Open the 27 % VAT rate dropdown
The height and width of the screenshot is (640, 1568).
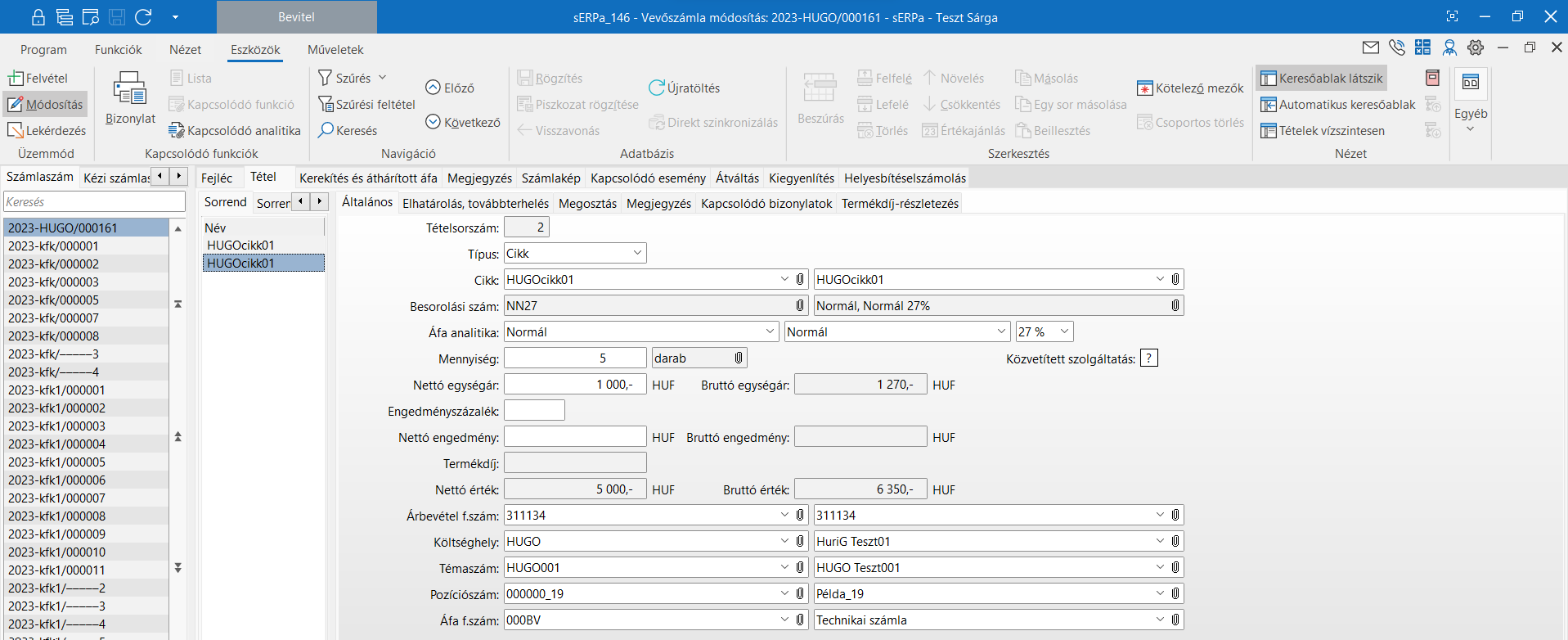pos(1064,331)
